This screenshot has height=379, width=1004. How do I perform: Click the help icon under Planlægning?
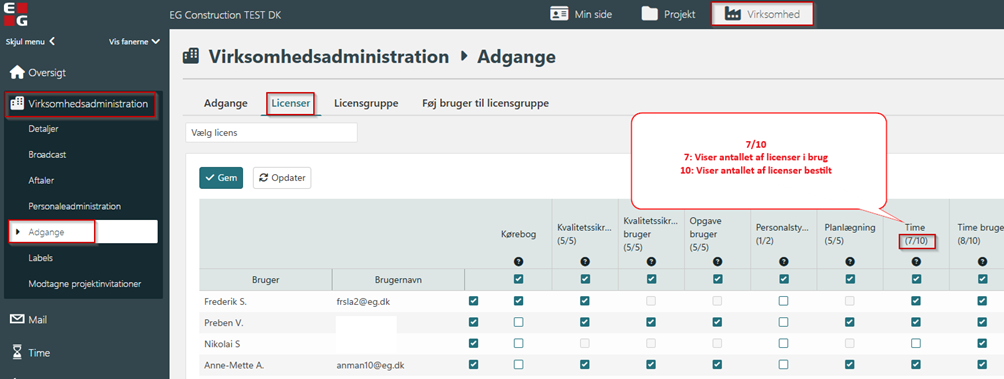point(850,261)
